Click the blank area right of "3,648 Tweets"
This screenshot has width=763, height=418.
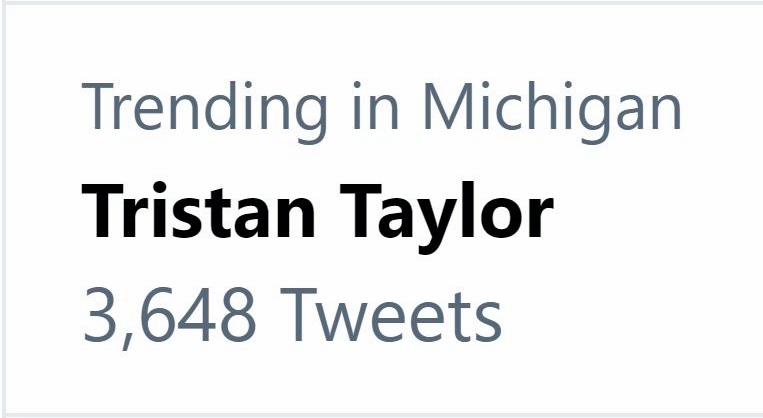click(x=620, y=316)
